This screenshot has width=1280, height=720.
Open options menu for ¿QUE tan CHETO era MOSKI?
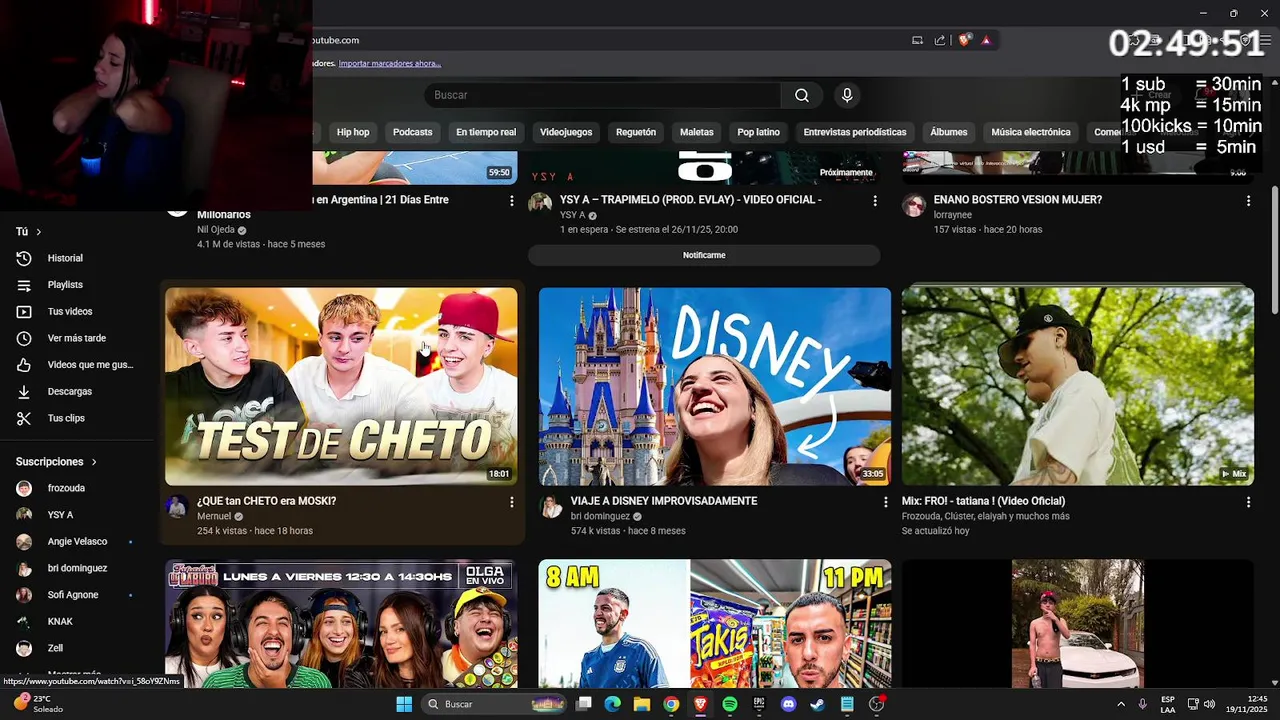(511, 502)
